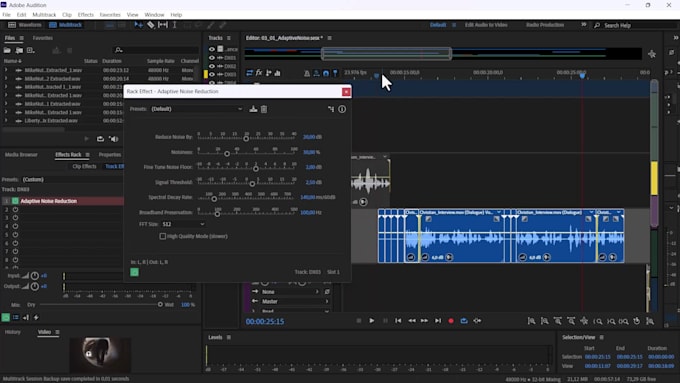Open the Favorites menu in the menu bar
The width and height of the screenshot is (680, 383).
coord(110,15)
